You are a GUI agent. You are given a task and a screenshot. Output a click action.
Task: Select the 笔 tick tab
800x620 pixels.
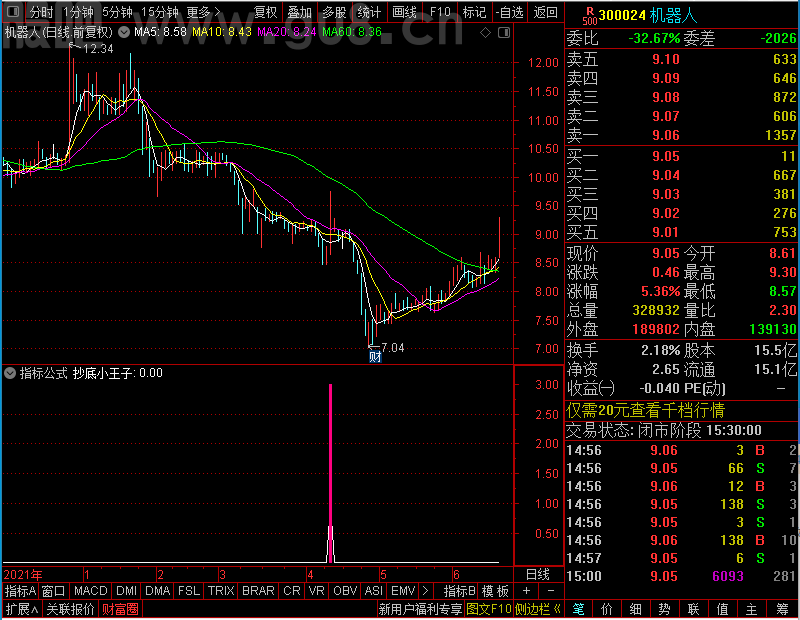(579, 609)
